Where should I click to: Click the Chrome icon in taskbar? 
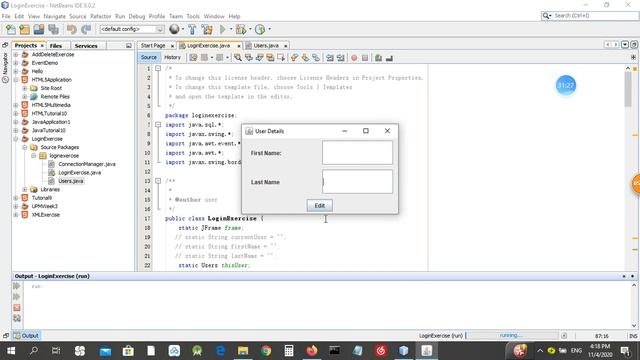point(266,351)
